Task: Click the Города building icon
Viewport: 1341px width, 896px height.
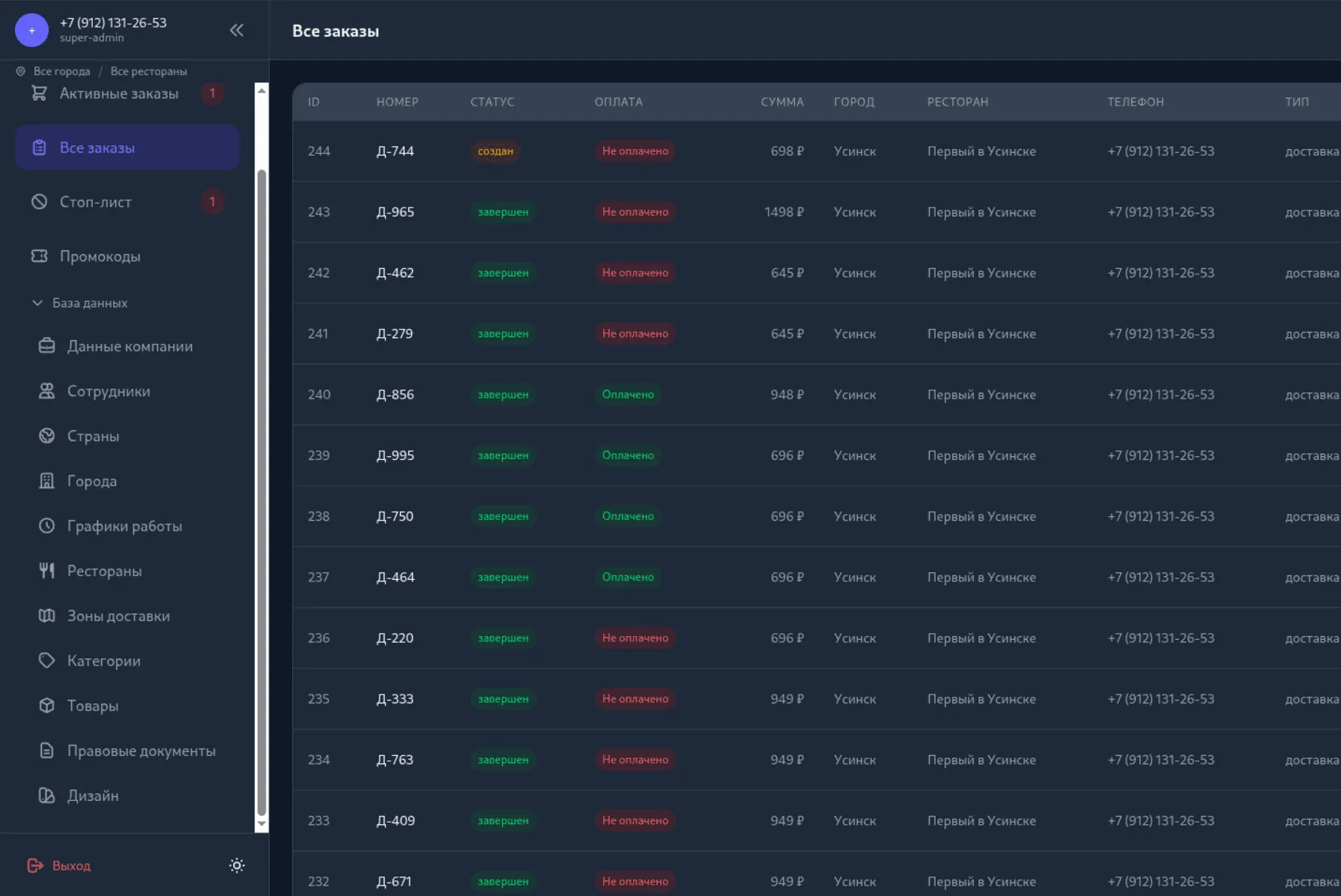Action: coord(46,481)
